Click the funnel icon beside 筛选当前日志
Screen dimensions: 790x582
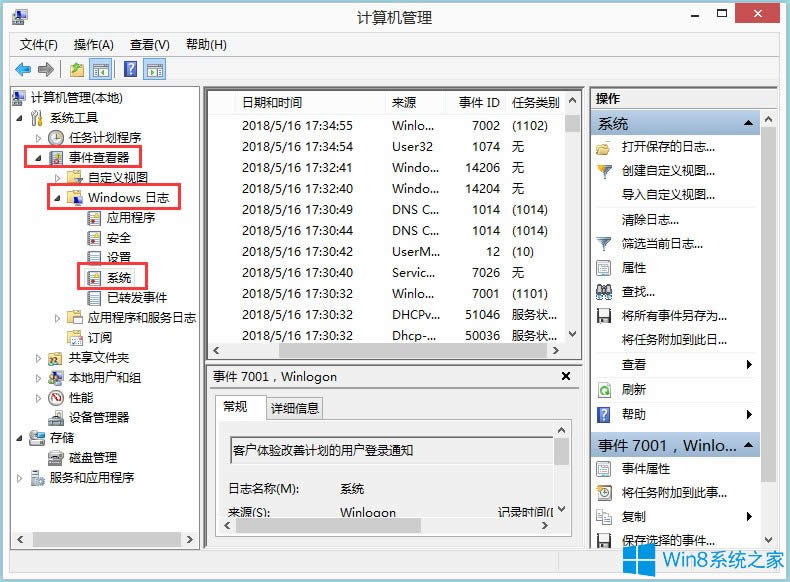tap(603, 244)
